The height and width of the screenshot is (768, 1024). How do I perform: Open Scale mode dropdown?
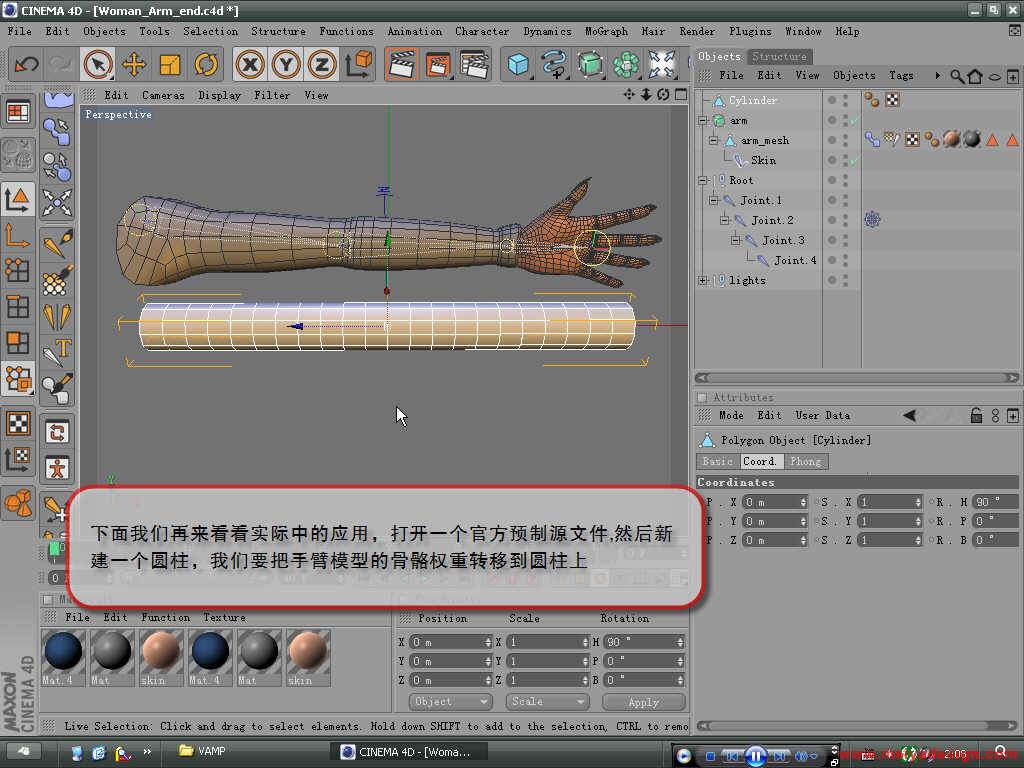click(547, 701)
